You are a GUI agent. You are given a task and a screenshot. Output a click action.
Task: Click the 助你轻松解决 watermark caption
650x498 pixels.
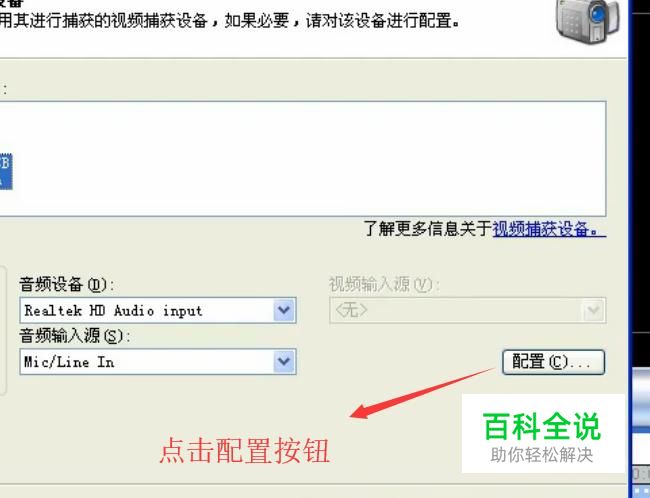(x=541, y=455)
